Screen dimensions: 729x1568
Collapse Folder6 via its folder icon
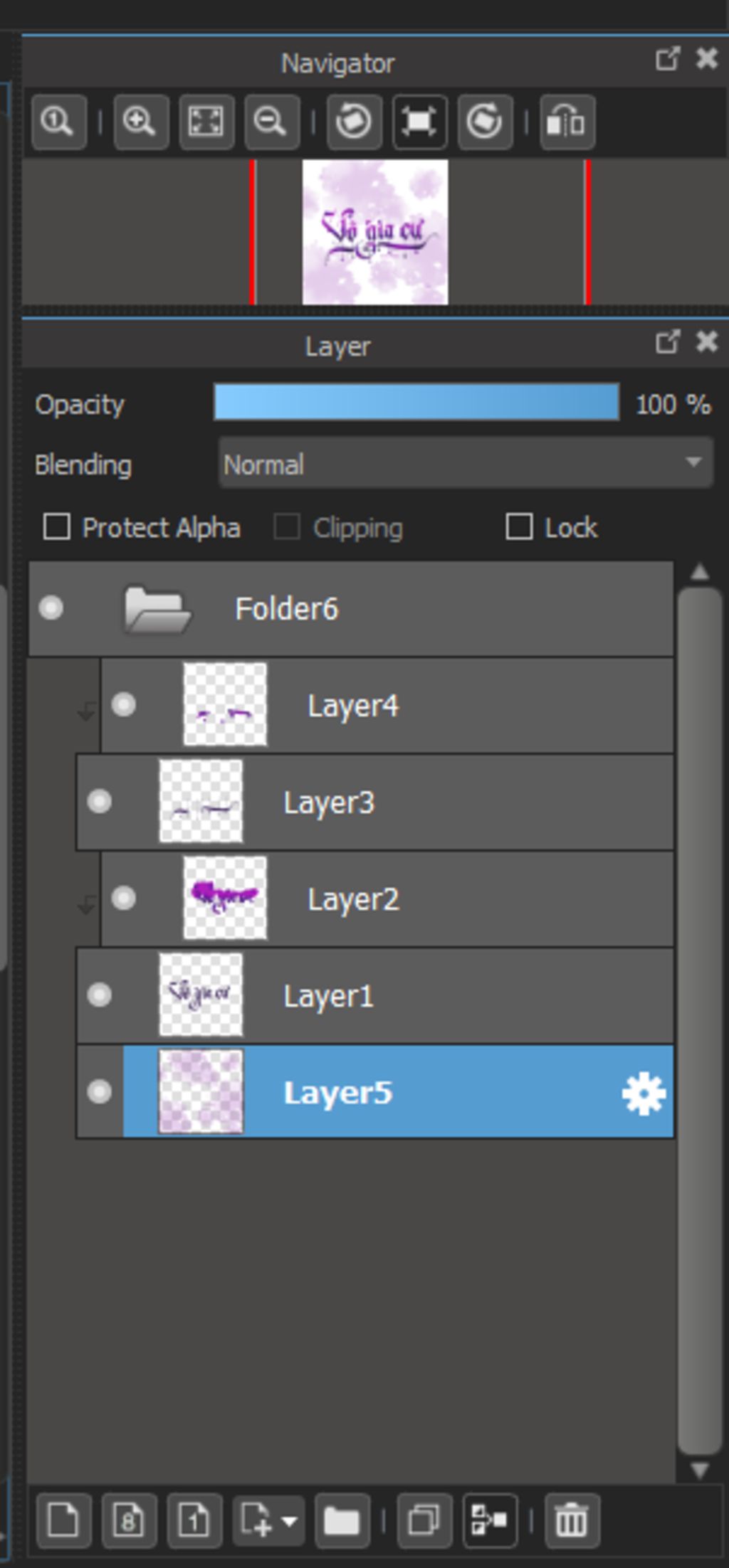click(x=157, y=609)
